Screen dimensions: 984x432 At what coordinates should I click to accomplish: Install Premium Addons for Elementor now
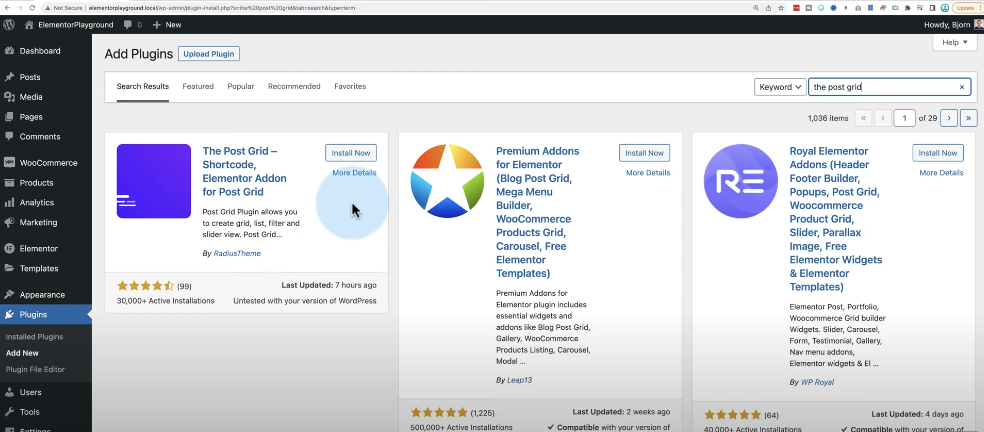click(x=644, y=153)
